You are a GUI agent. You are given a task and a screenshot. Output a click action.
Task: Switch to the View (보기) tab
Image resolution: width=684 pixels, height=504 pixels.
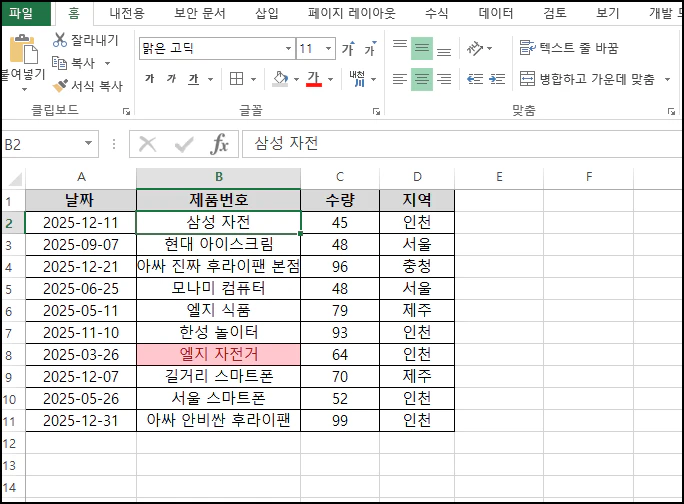608,13
